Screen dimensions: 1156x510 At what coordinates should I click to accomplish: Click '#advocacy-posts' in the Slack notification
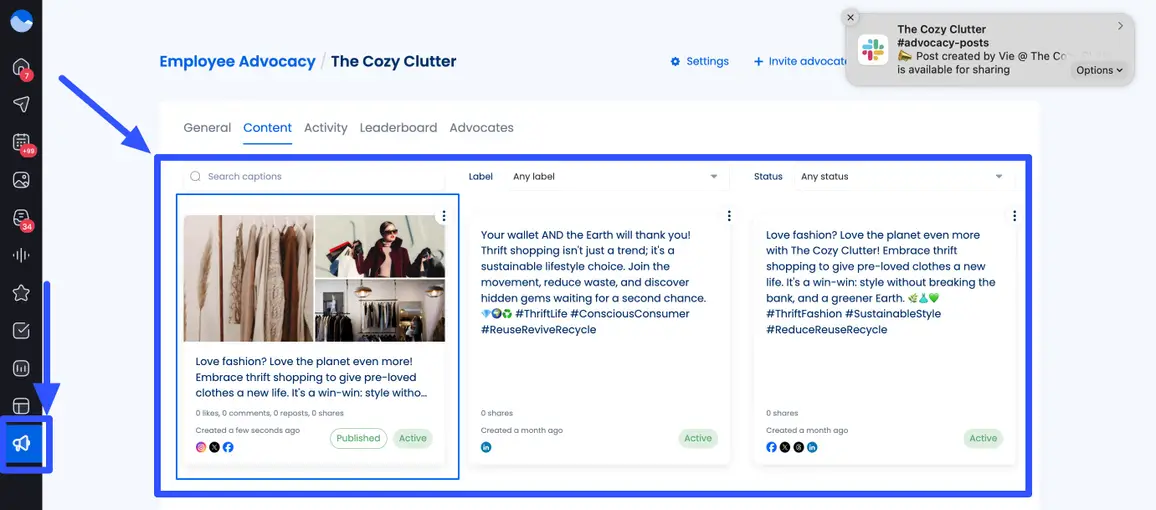tap(943, 43)
